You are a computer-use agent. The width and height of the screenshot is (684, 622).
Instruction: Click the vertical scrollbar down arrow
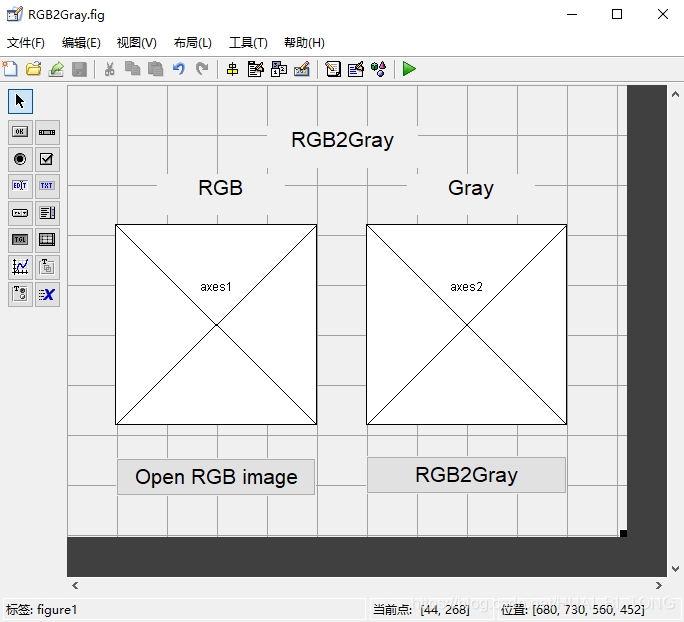[675, 568]
